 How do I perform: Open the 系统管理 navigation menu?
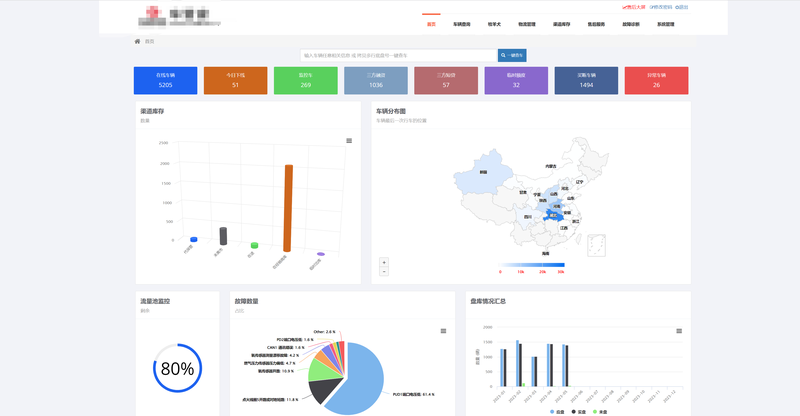[666, 24]
